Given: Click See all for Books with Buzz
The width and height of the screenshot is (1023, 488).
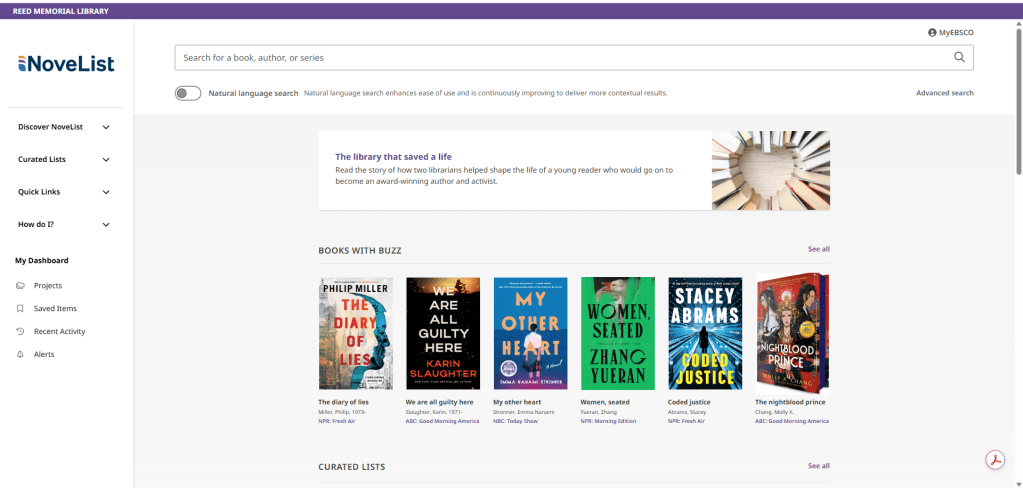Looking at the screenshot, I should point(818,249).
